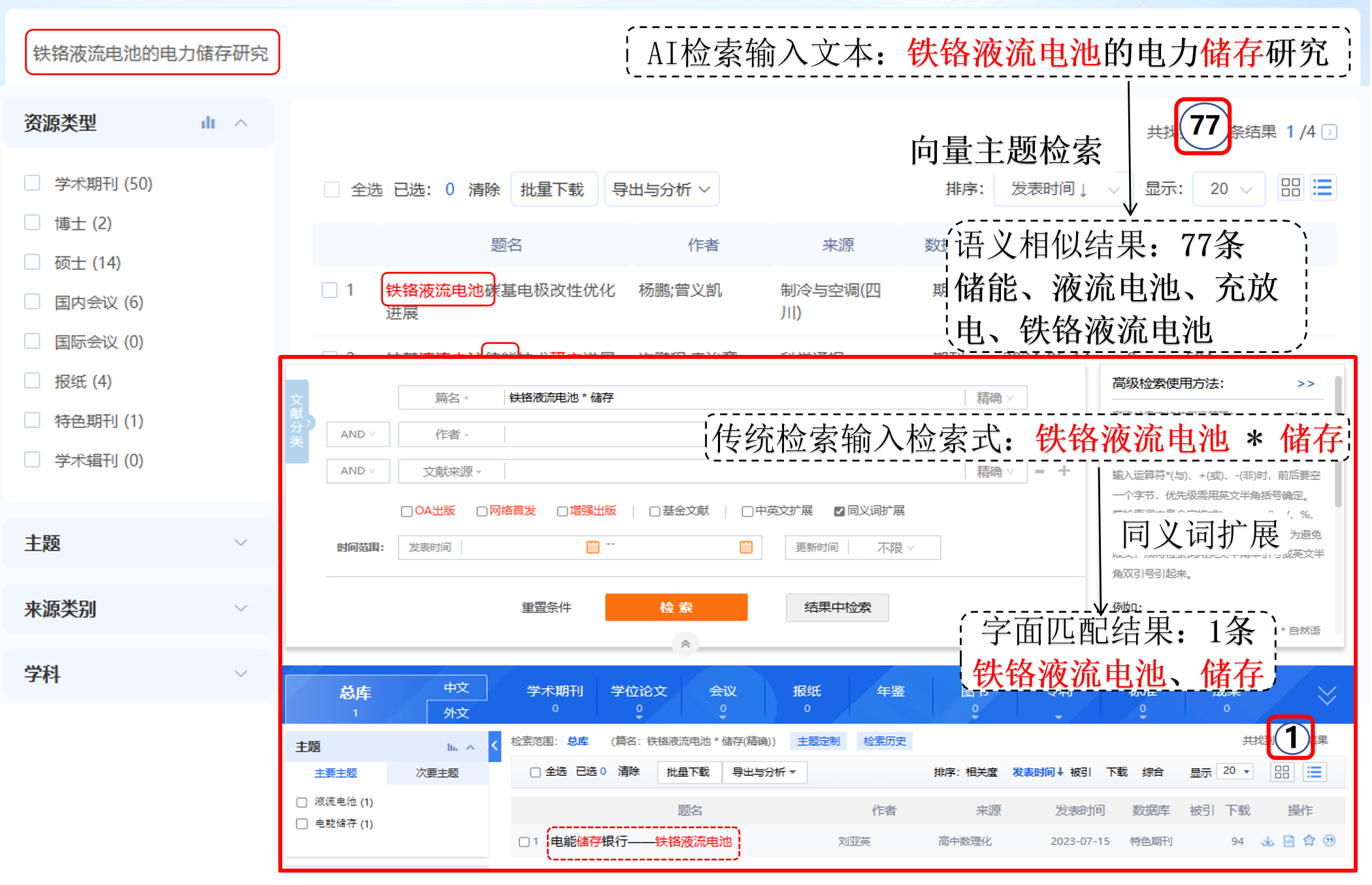Screen dimensions: 1372x885
Task: Open the 导出与分析 dropdown at top
Action: click(x=661, y=190)
